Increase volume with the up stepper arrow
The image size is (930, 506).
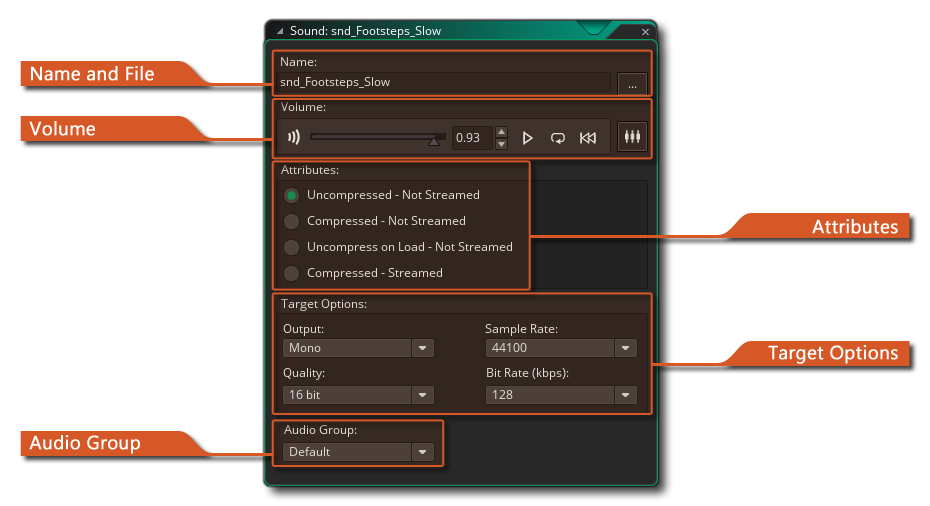502,132
